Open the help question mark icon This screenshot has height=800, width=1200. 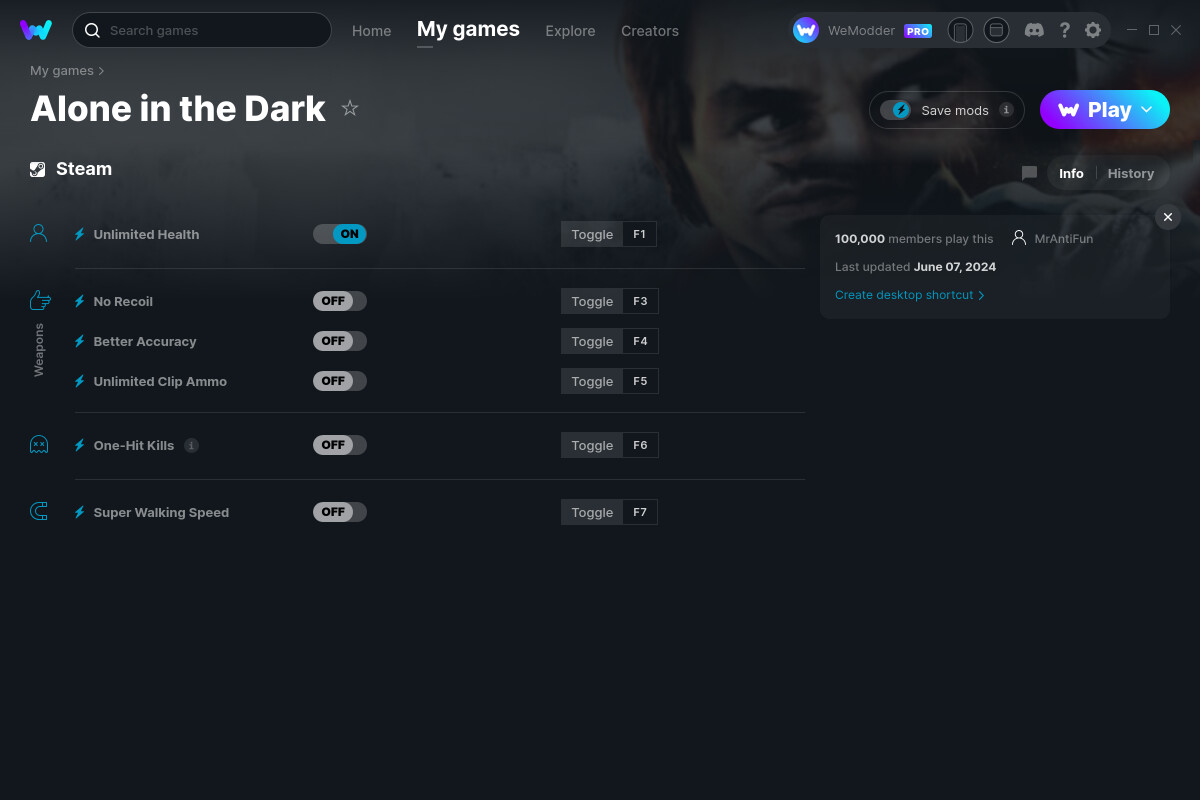pos(1064,30)
